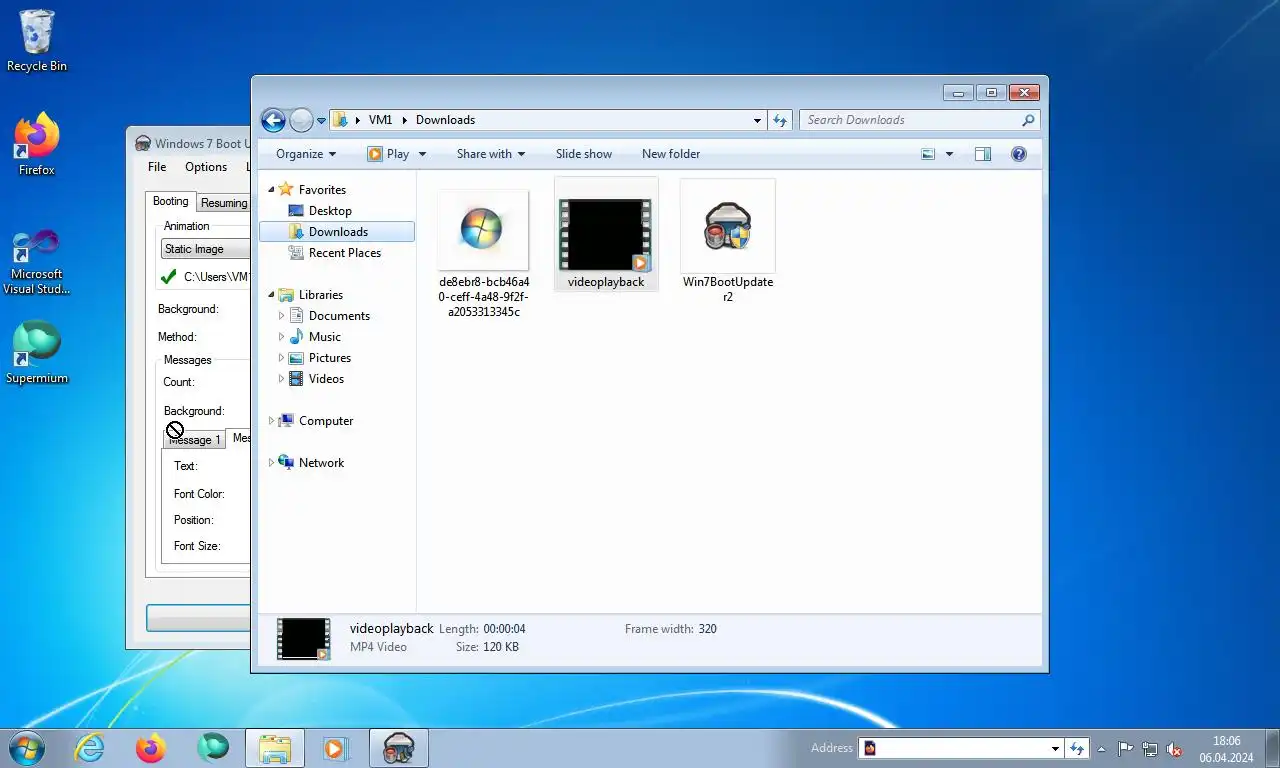
Task: Launch Firefox from the taskbar
Action: pos(151,747)
